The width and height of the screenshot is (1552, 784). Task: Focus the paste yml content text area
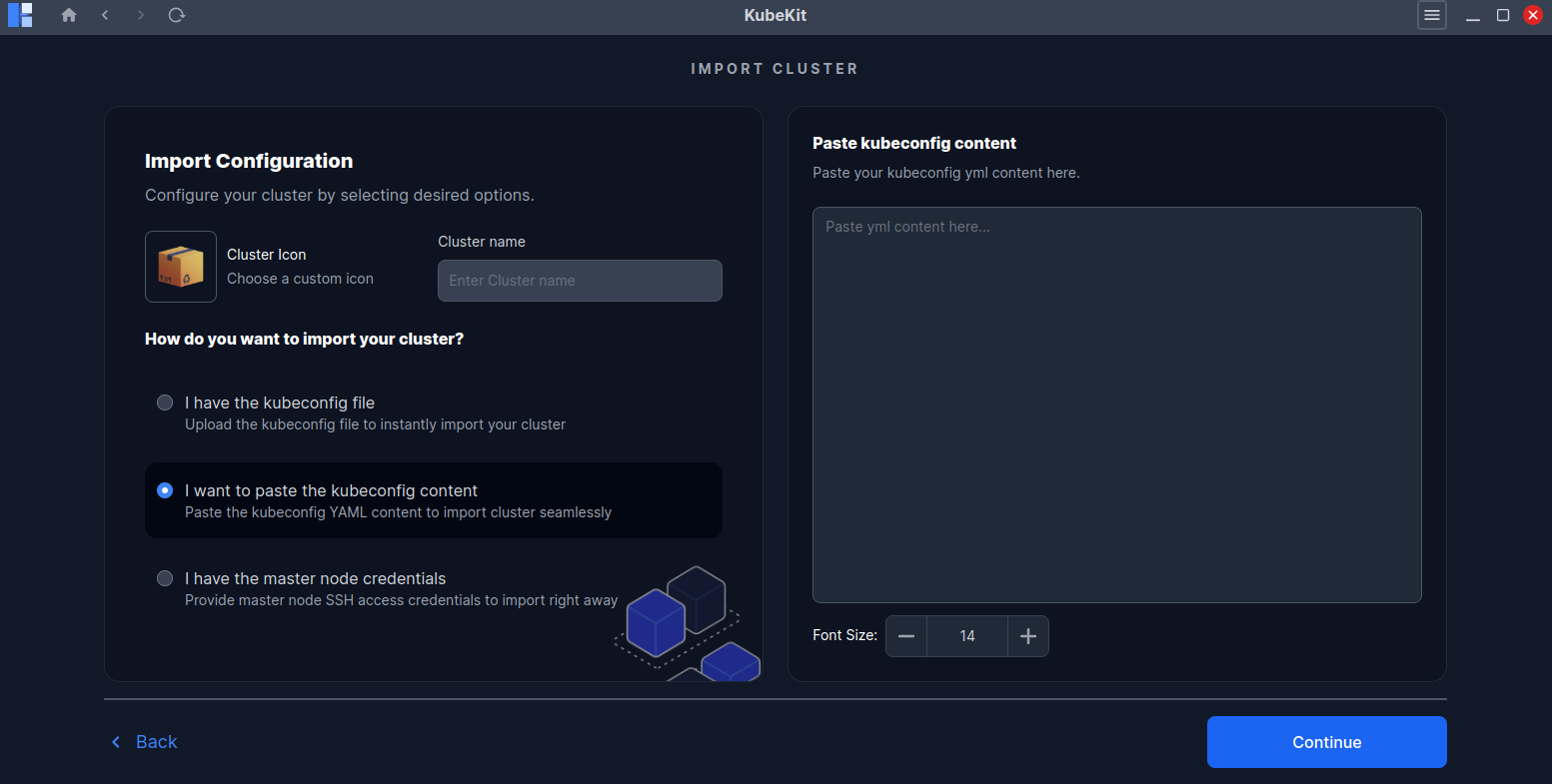pos(1116,404)
